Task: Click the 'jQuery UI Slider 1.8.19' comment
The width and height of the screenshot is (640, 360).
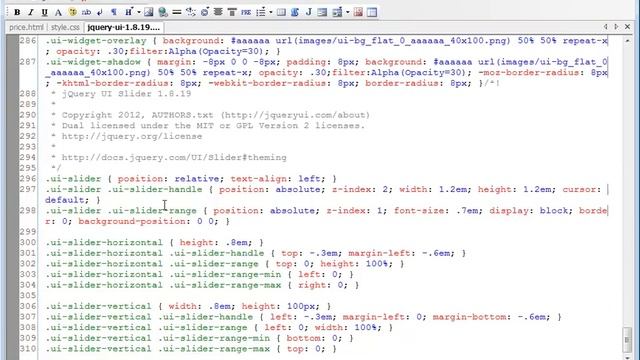Action: click(x=126, y=94)
